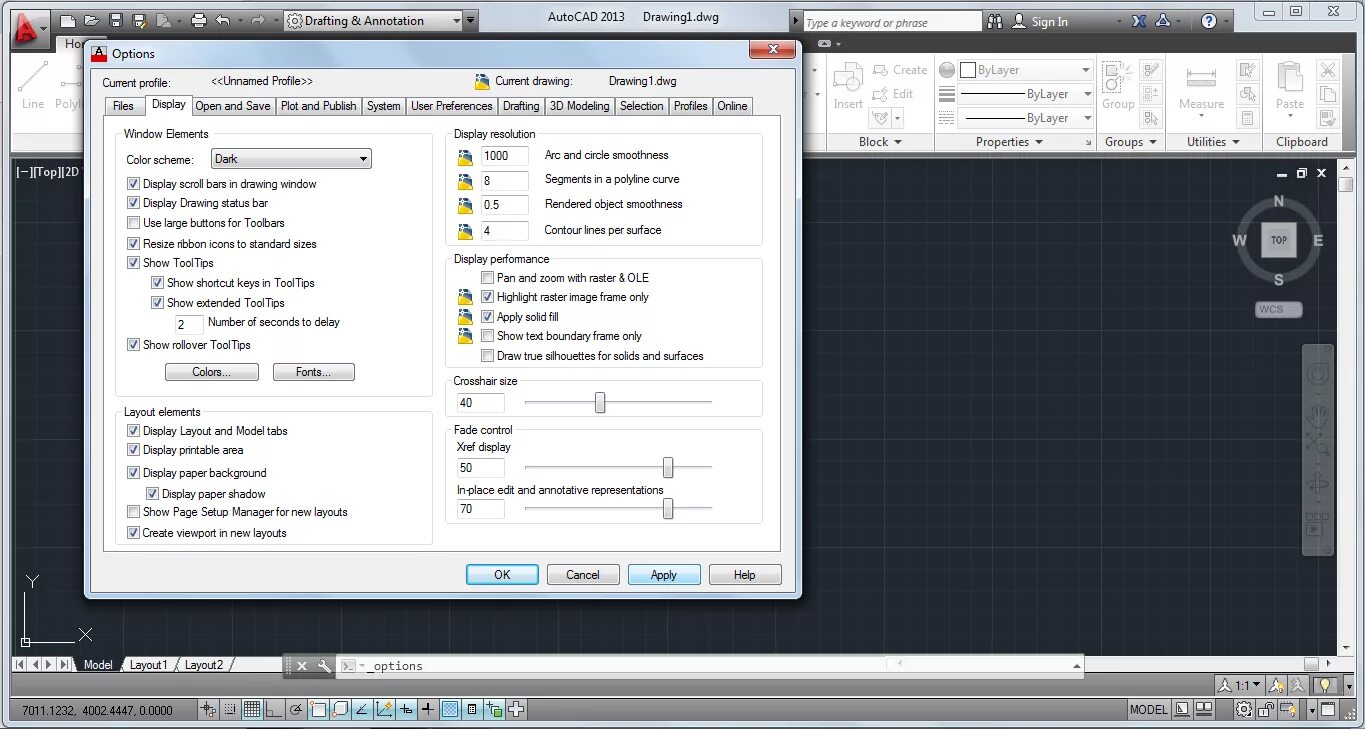
Task: Click the TOP face of the ViewCube
Action: pyautogui.click(x=1279, y=240)
